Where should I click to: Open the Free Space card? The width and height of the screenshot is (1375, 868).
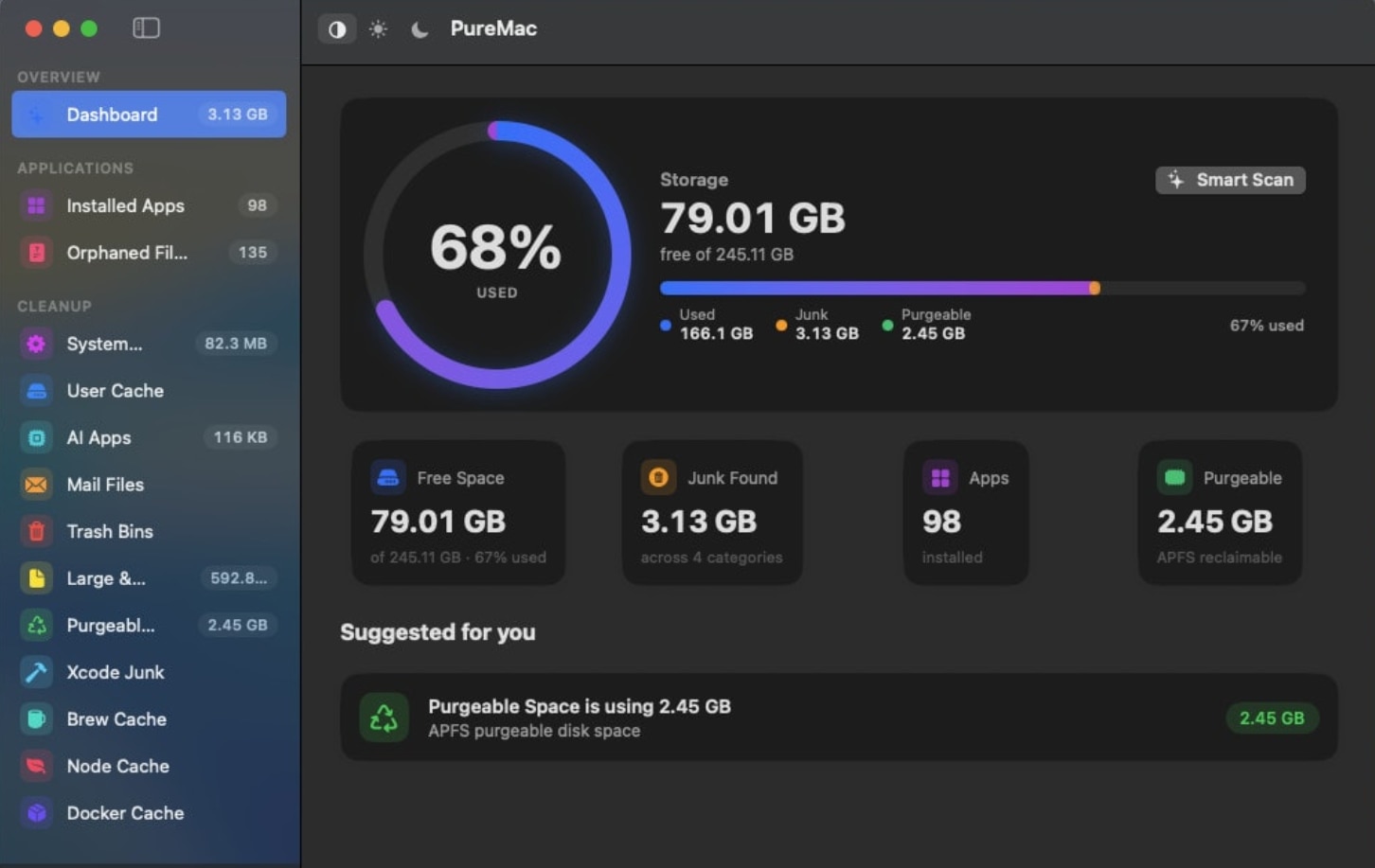click(x=458, y=512)
